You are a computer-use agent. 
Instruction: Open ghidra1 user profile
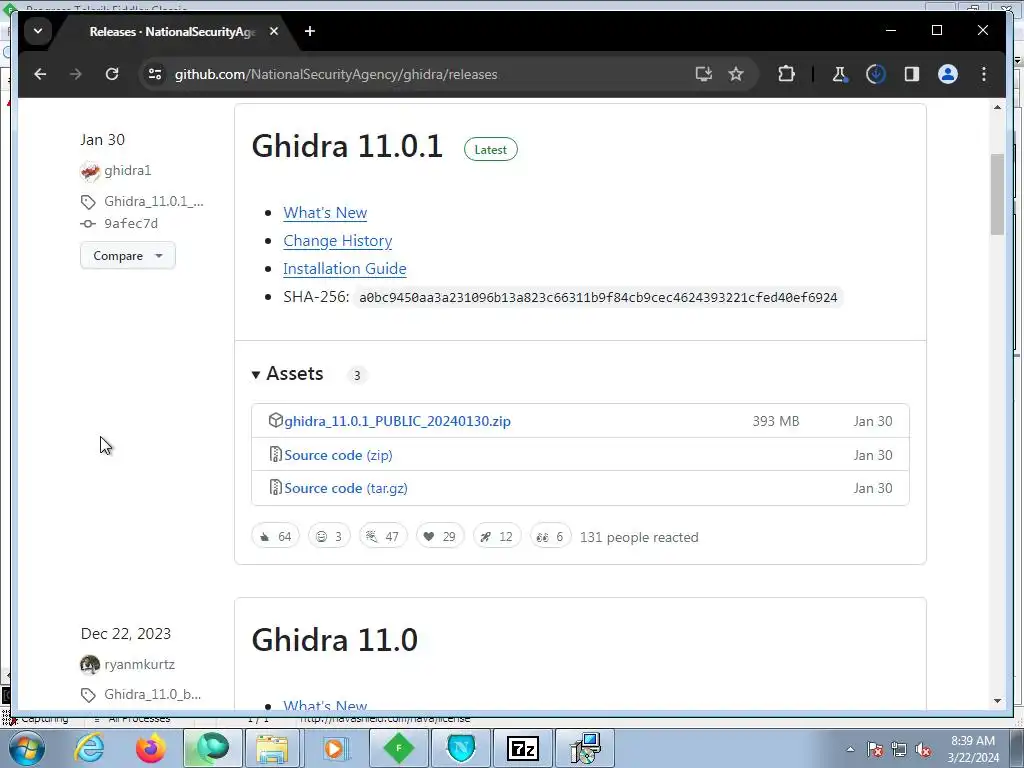click(127, 170)
